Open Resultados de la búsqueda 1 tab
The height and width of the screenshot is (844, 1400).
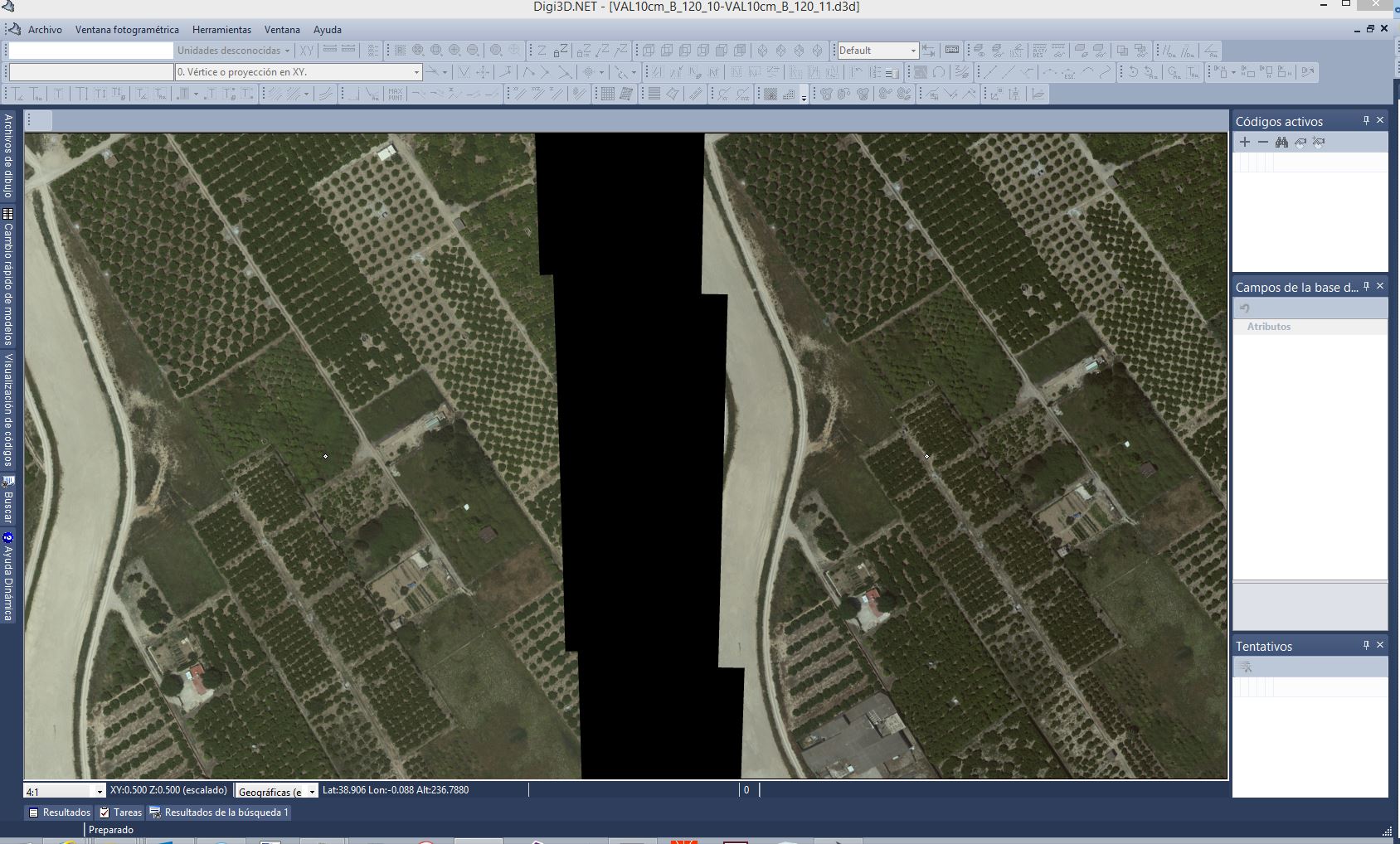coord(220,812)
